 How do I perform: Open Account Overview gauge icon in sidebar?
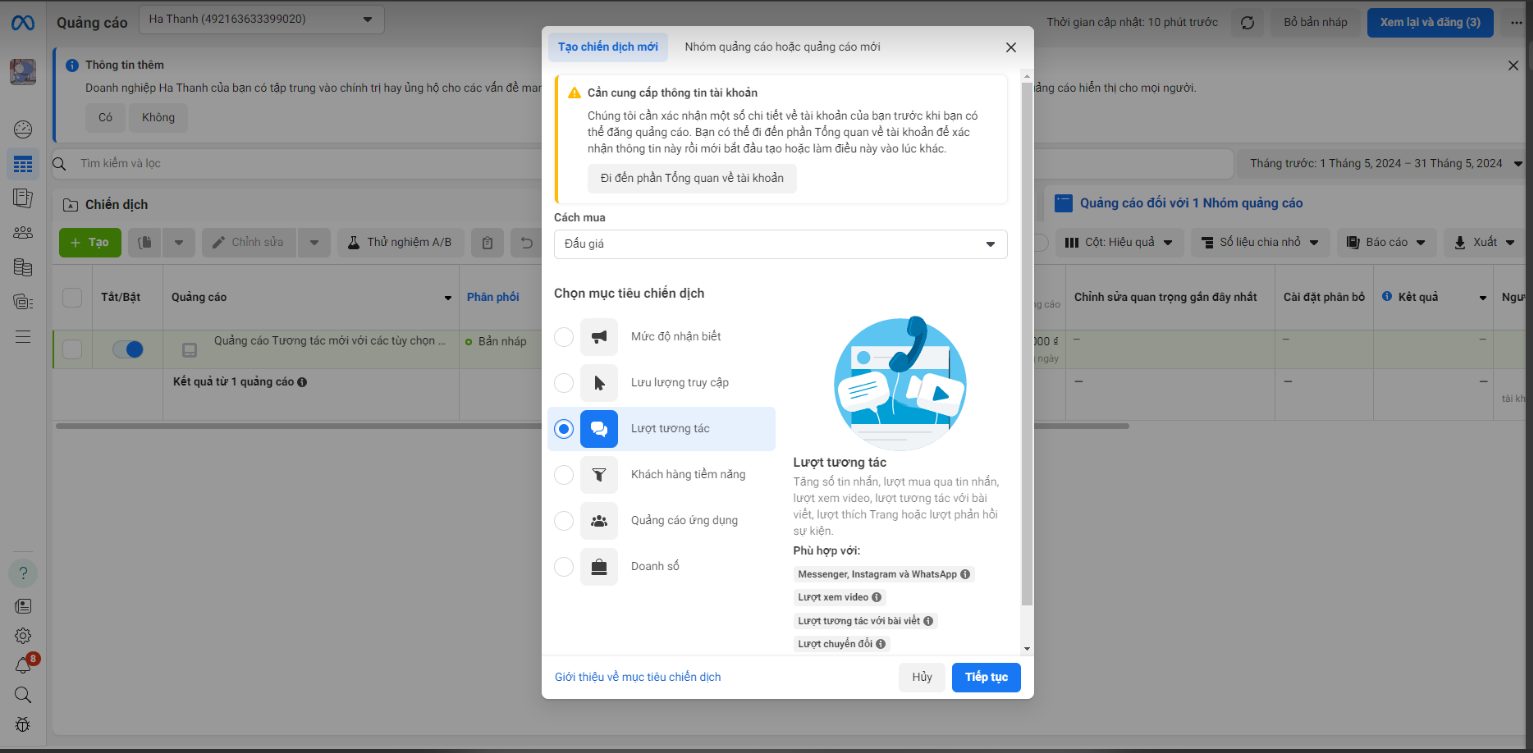[22, 130]
